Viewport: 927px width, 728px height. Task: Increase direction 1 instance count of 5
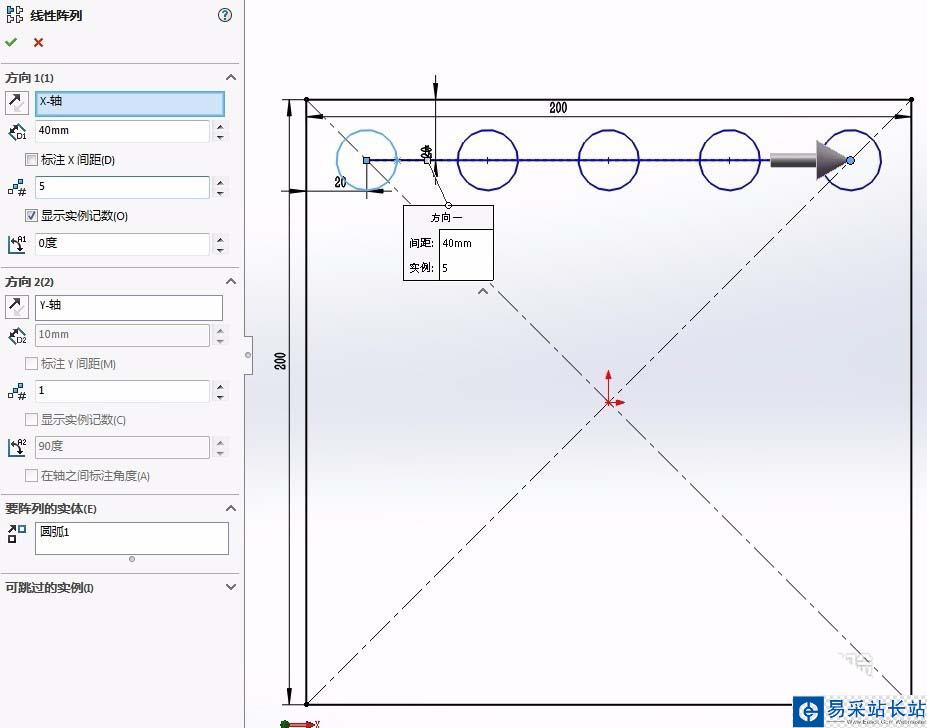click(220, 182)
